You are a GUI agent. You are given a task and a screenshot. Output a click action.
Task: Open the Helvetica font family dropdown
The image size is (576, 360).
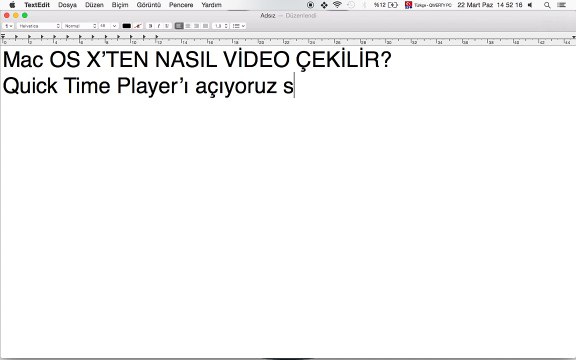39,26
